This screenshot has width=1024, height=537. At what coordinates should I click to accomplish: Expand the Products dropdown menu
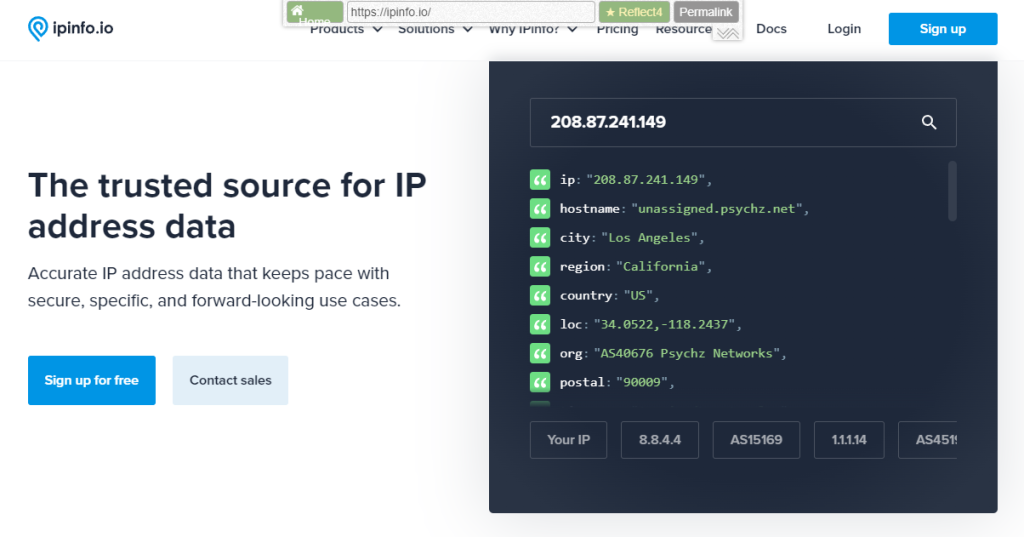point(345,29)
